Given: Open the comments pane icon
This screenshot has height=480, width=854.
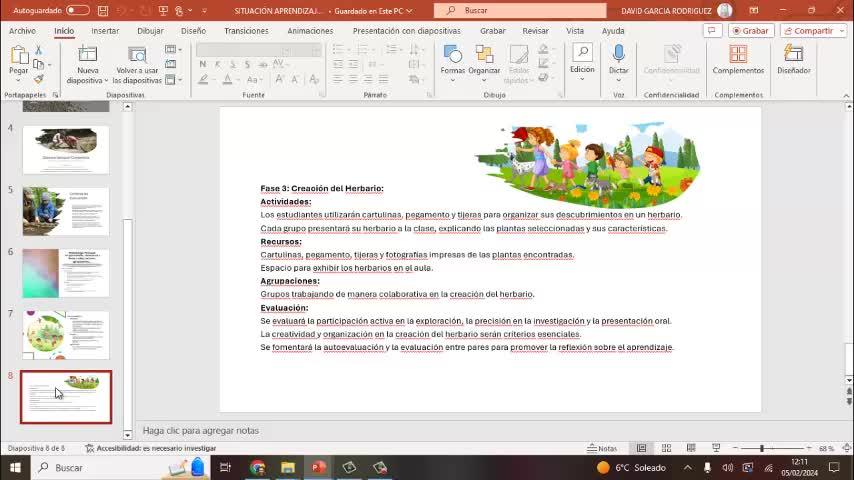Looking at the screenshot, I should (712, 31).
